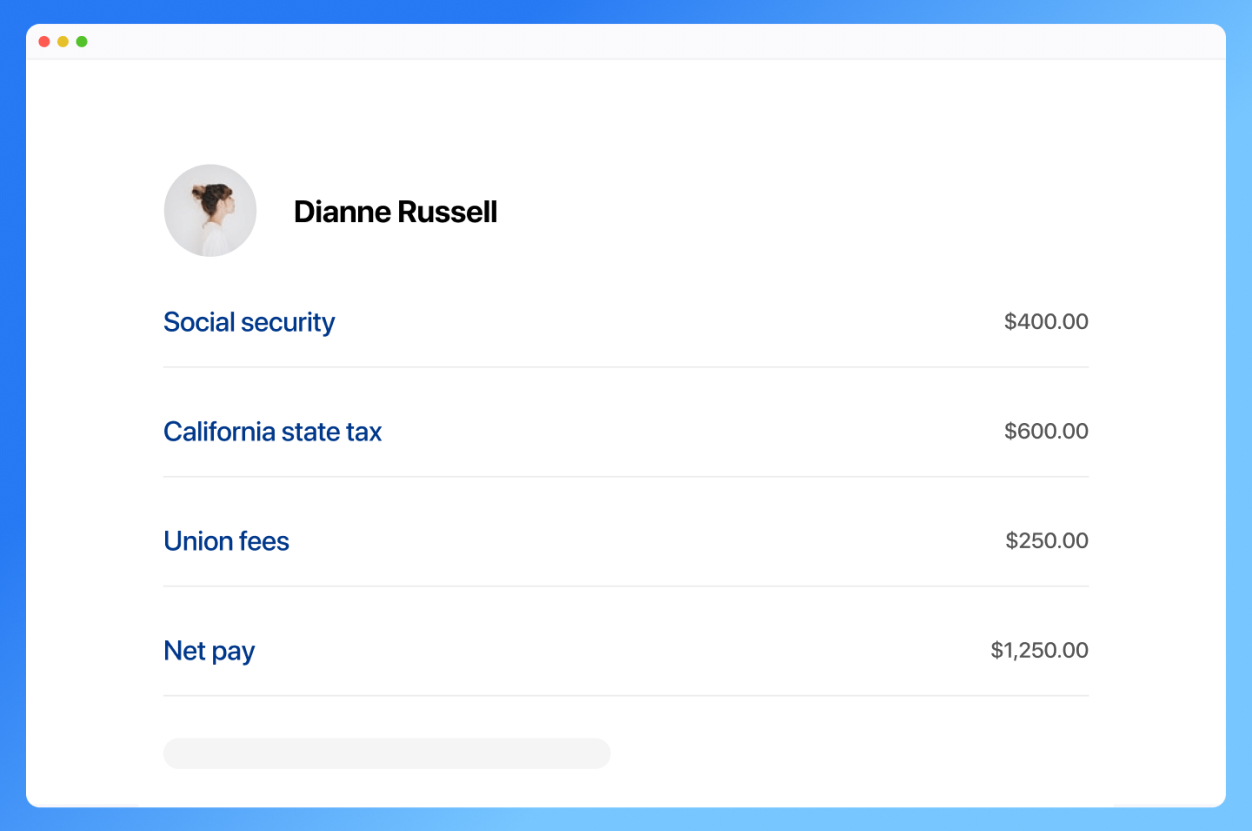1252x831 pixels.
Task: Select the Net pay label
Action: point(209,651)
